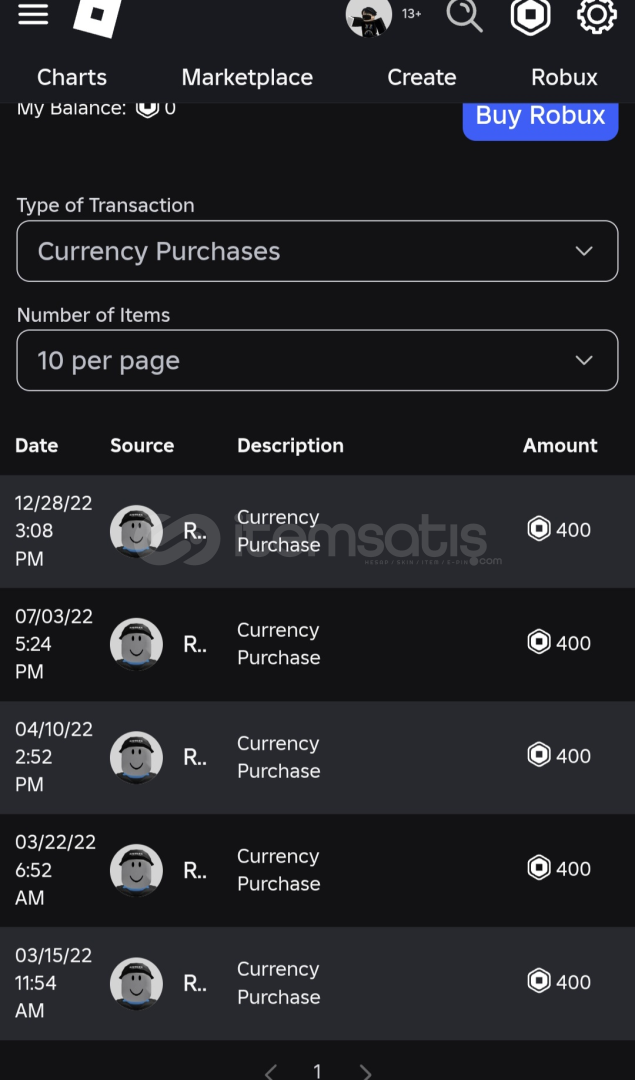Select the Robux tab
635x1080 pixels.
click(x=564, y=77)
